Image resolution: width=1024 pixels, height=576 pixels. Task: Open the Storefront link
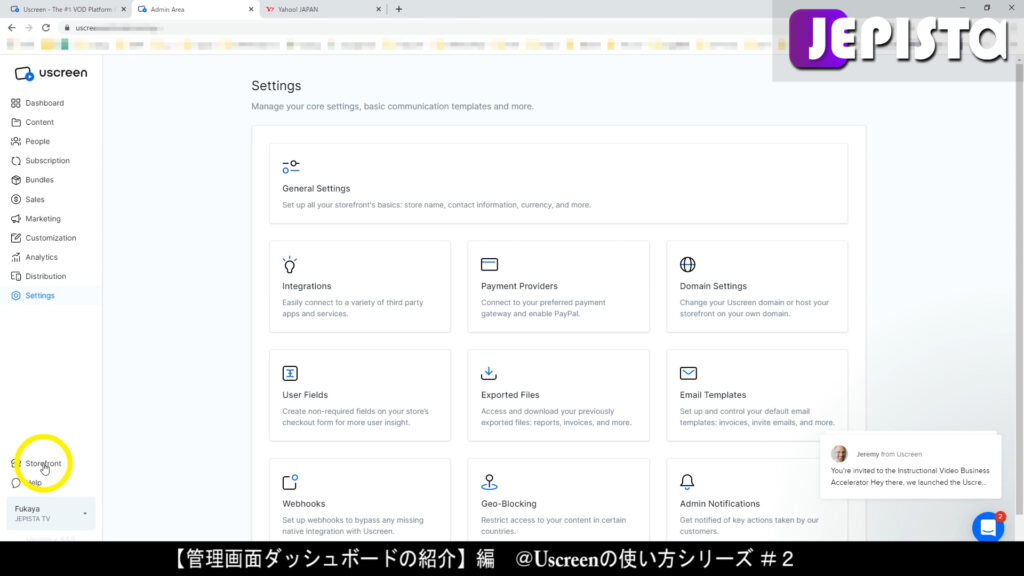pyautogui.click(x=43, y=464)
